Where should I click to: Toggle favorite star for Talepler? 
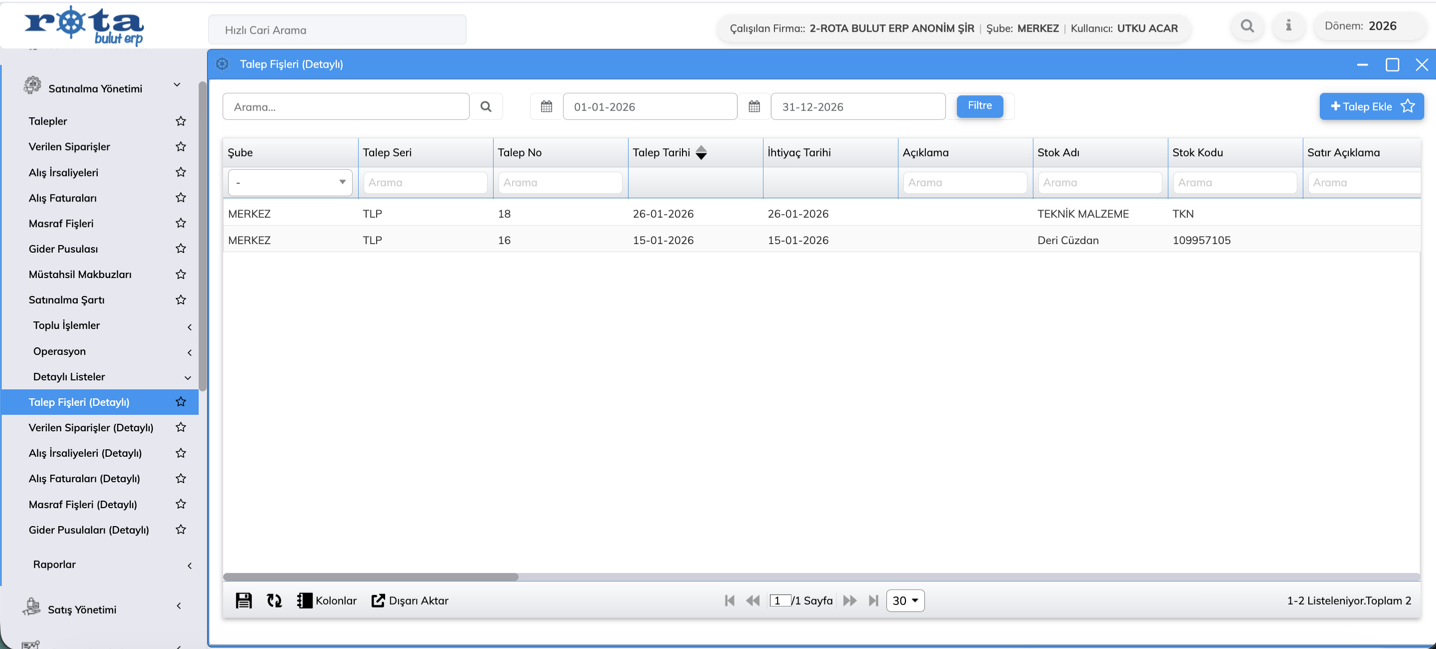tap(181, 121)
